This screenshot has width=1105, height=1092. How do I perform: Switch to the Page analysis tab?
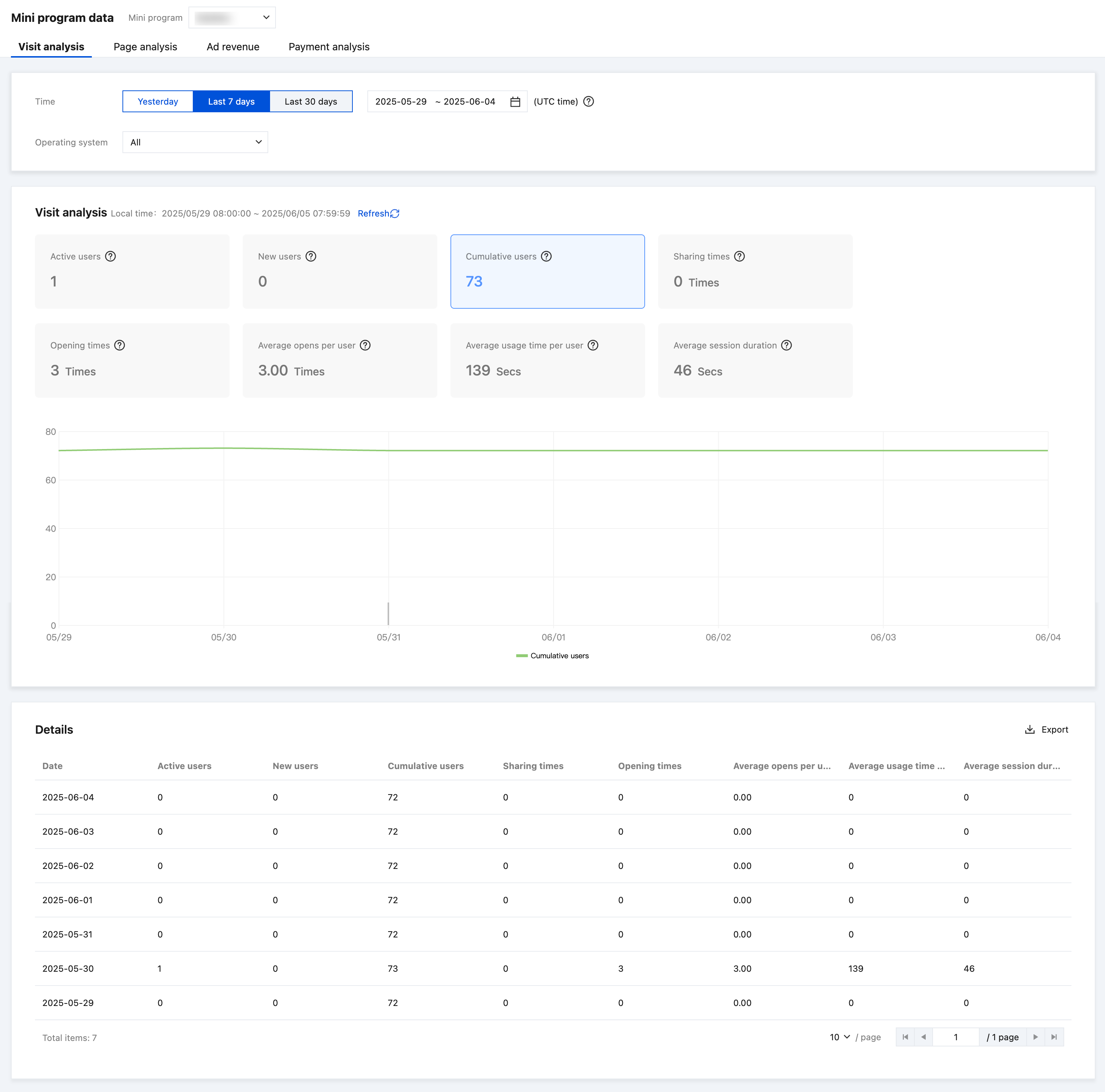(x=145, y=47)
